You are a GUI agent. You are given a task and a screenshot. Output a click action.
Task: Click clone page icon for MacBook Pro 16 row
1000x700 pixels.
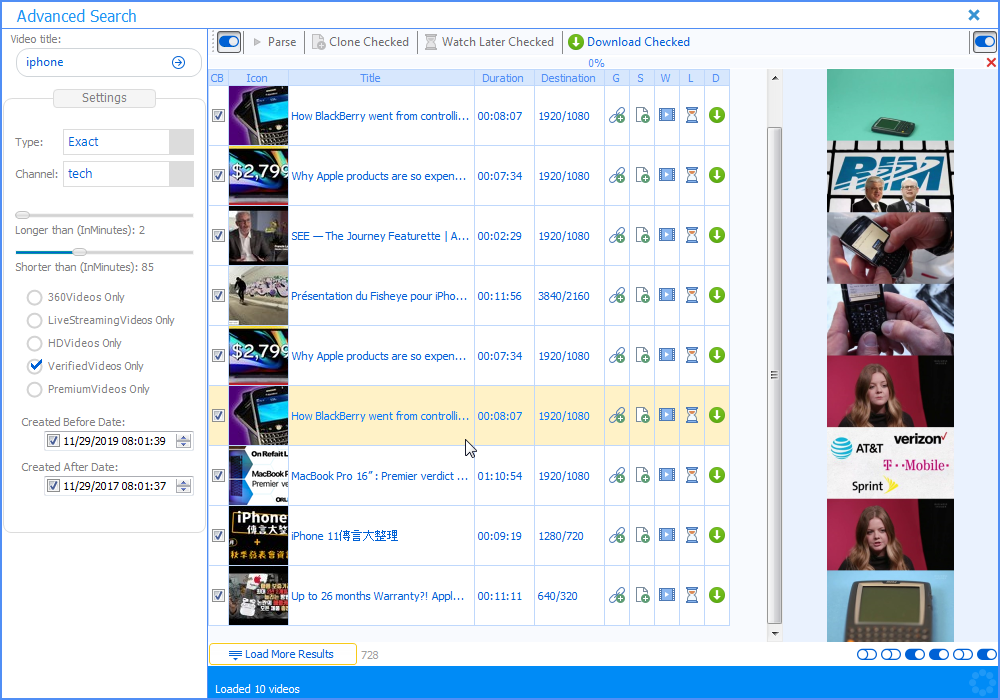642,476
